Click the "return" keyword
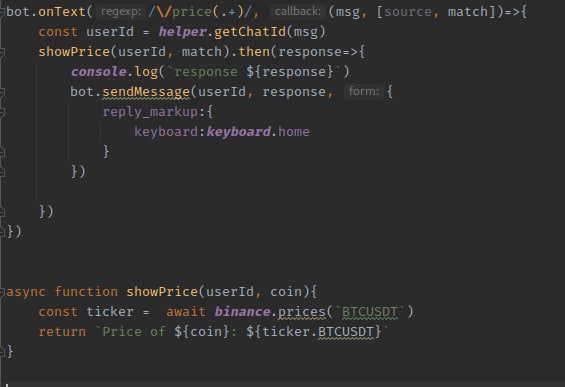This screenshot has width=565, height=387. coord(62,332)
